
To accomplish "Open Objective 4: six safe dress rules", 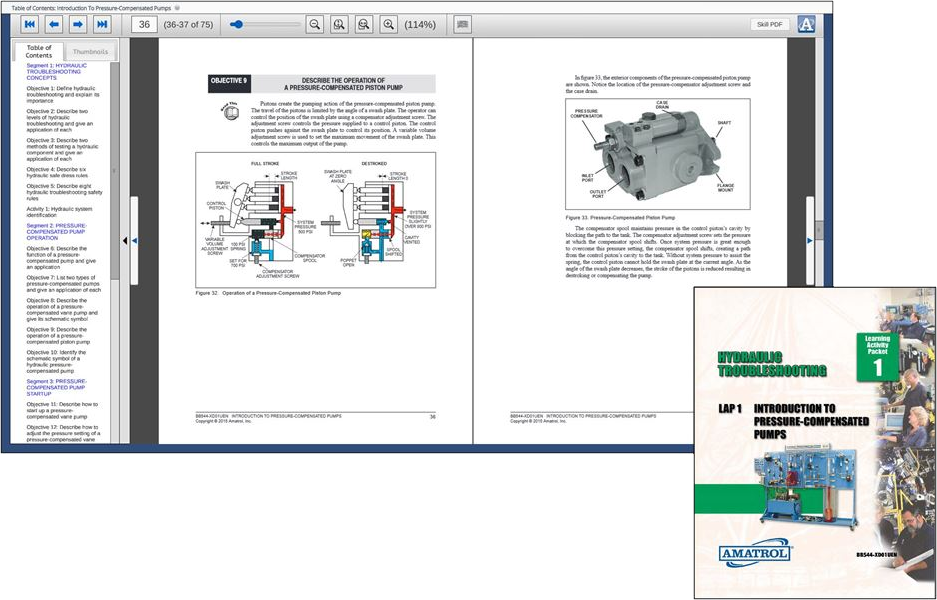I will [57, 173].
